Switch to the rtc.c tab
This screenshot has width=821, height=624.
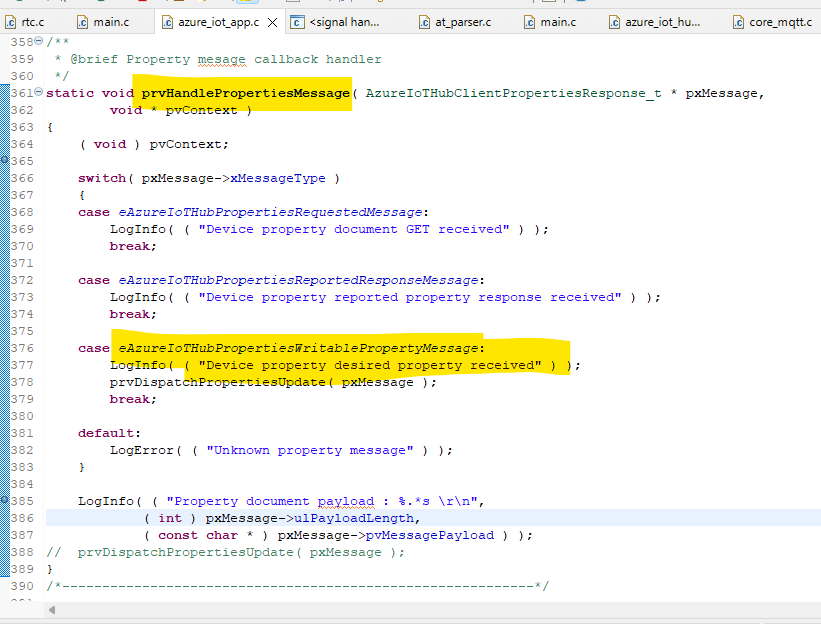(30, 19)
